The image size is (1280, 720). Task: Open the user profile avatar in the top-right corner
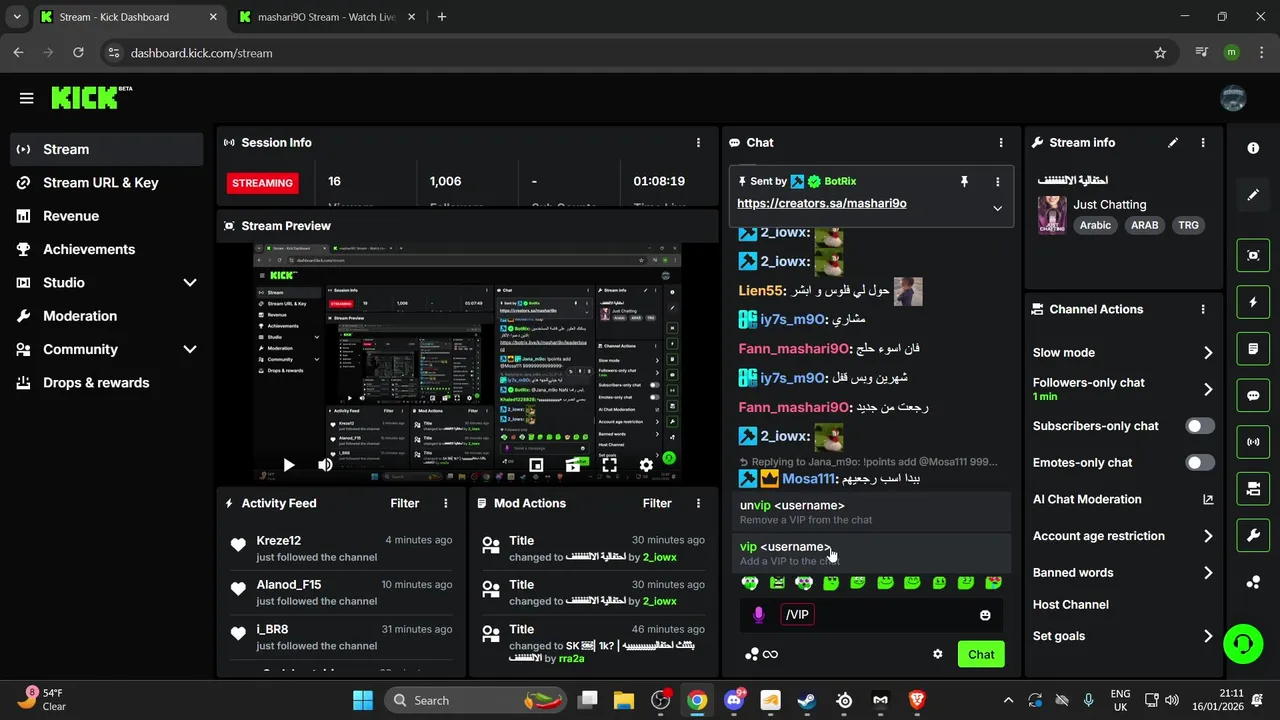click(x=1233, y=98)
